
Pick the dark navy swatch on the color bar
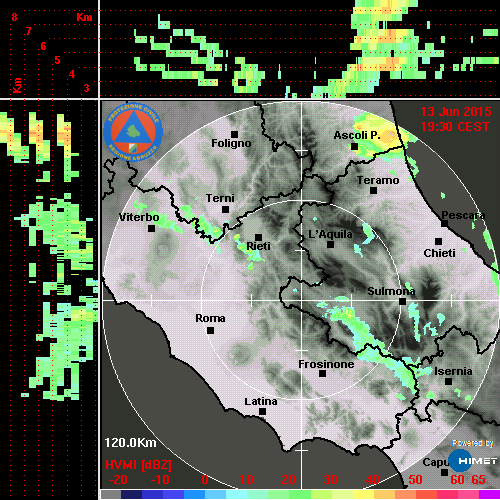(x=131, y=494)
